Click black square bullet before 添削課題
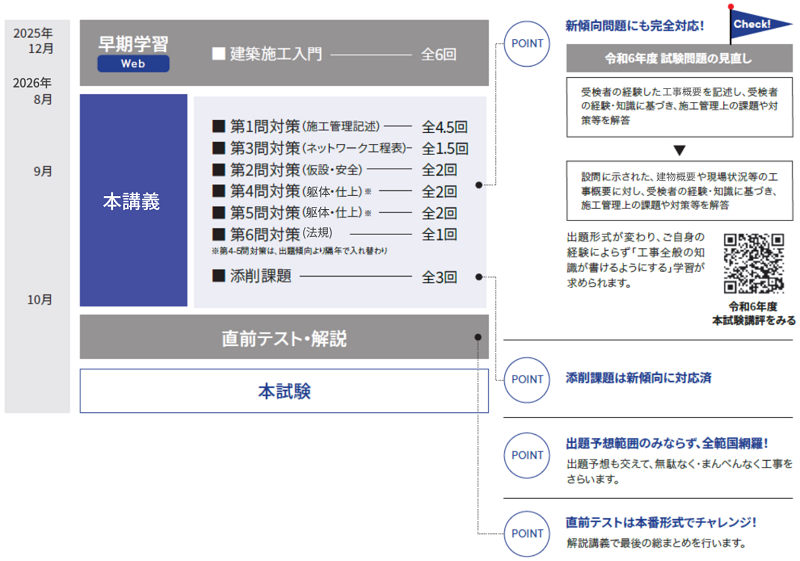The height and width of the screenshot is (561, 800). [218, 277]
